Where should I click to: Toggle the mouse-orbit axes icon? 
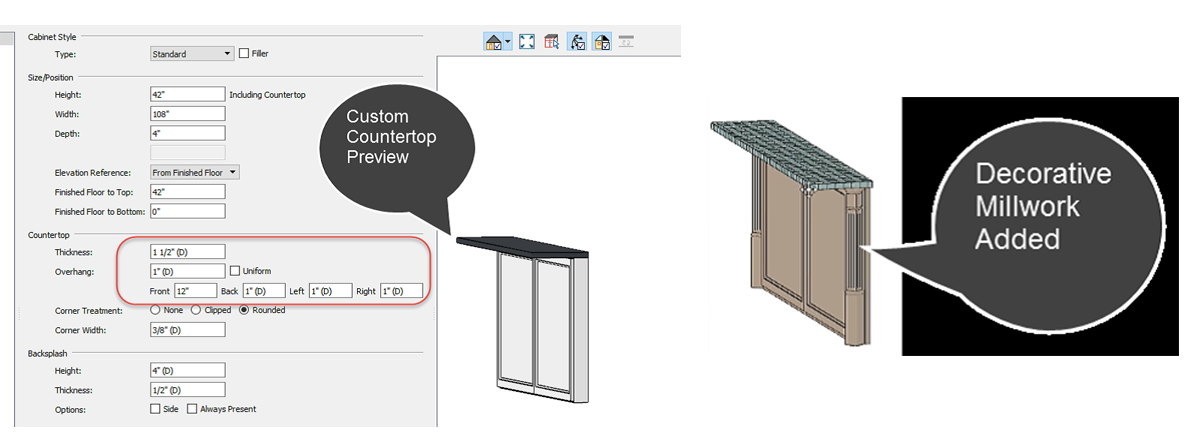(x=578, y=42)
